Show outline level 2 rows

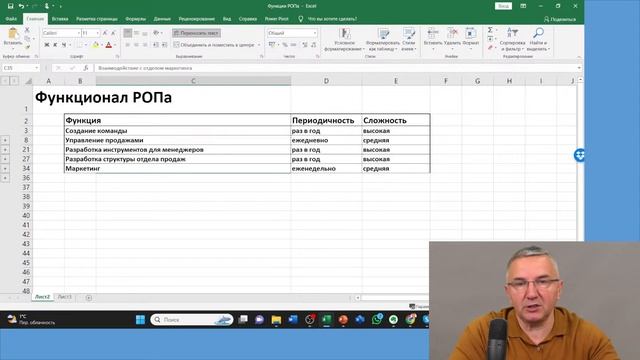point(14,81)
